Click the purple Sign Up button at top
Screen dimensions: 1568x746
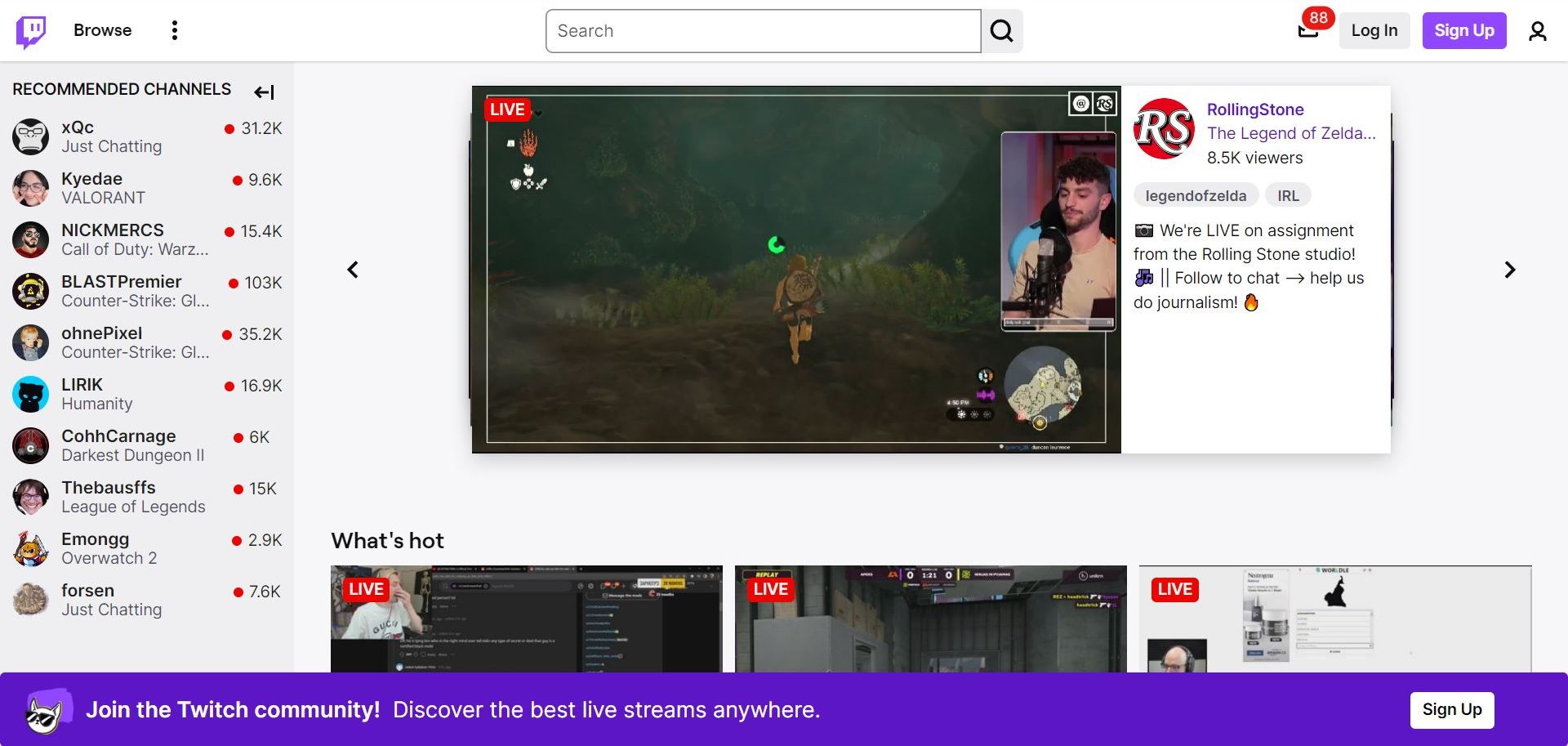click(x=1464, y=30)
